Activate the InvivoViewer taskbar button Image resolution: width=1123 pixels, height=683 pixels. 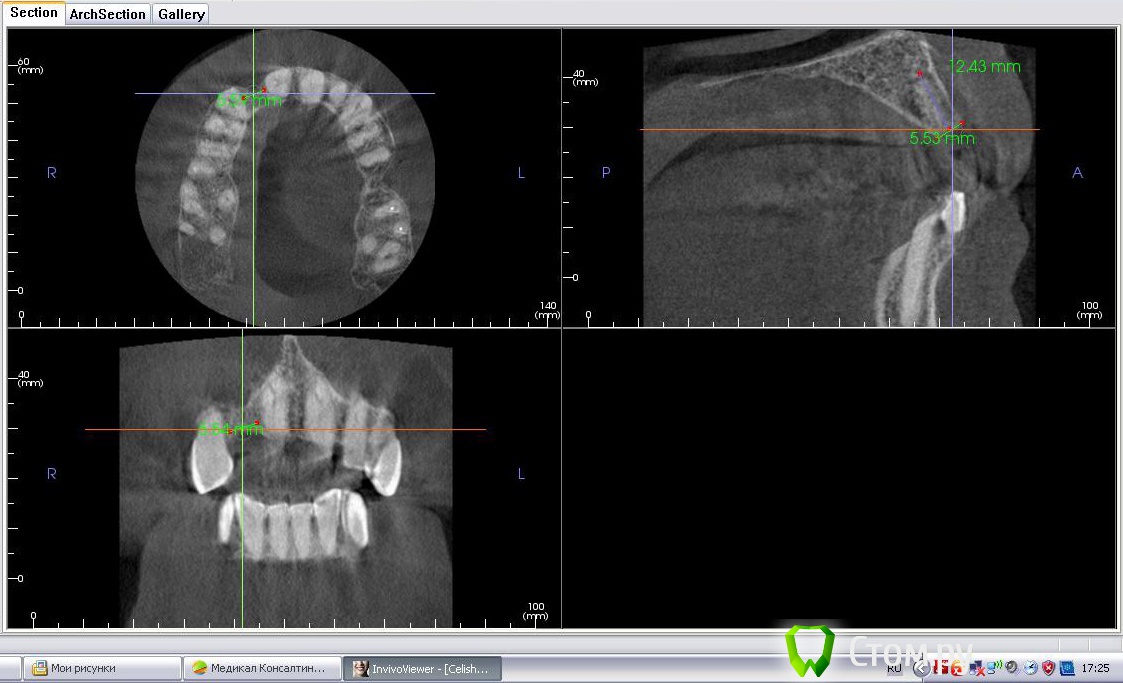(x=422, y=668)
